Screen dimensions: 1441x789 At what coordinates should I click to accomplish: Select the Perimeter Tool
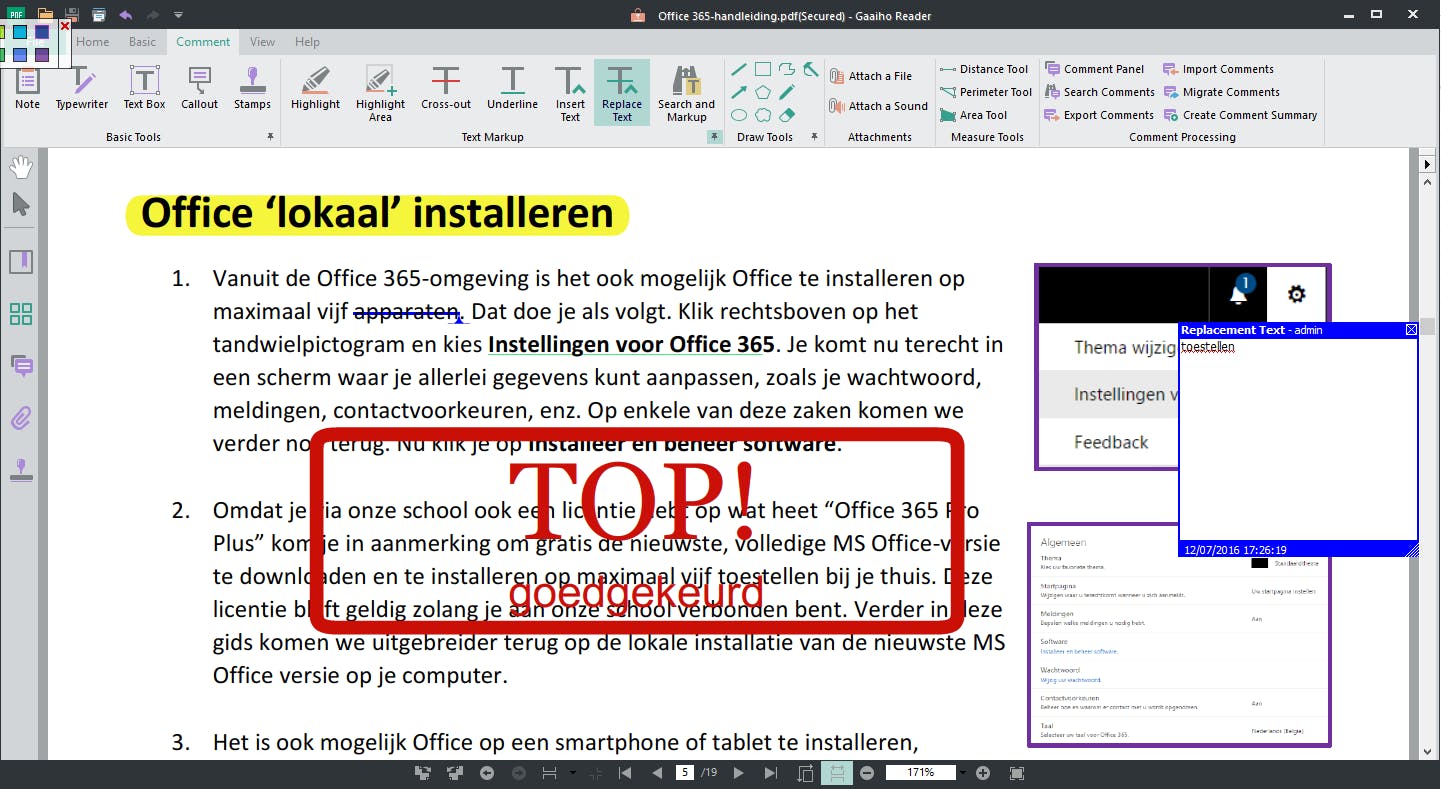(986, 92)
